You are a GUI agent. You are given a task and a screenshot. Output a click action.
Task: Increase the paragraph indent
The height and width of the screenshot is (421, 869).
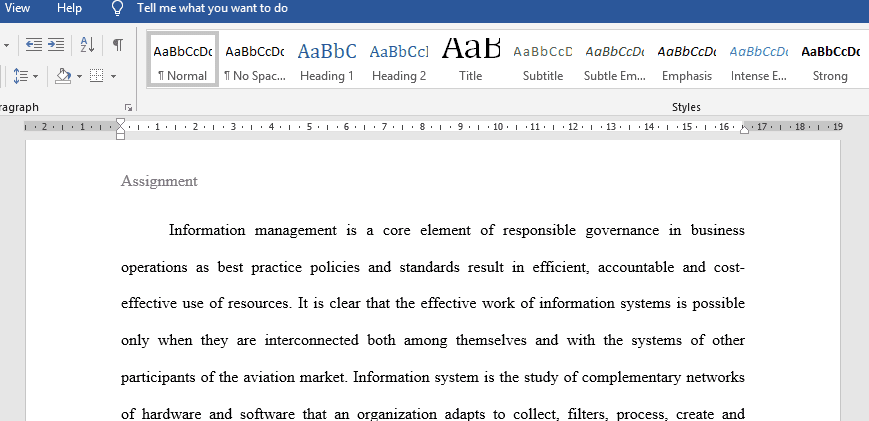coord(55,44)
